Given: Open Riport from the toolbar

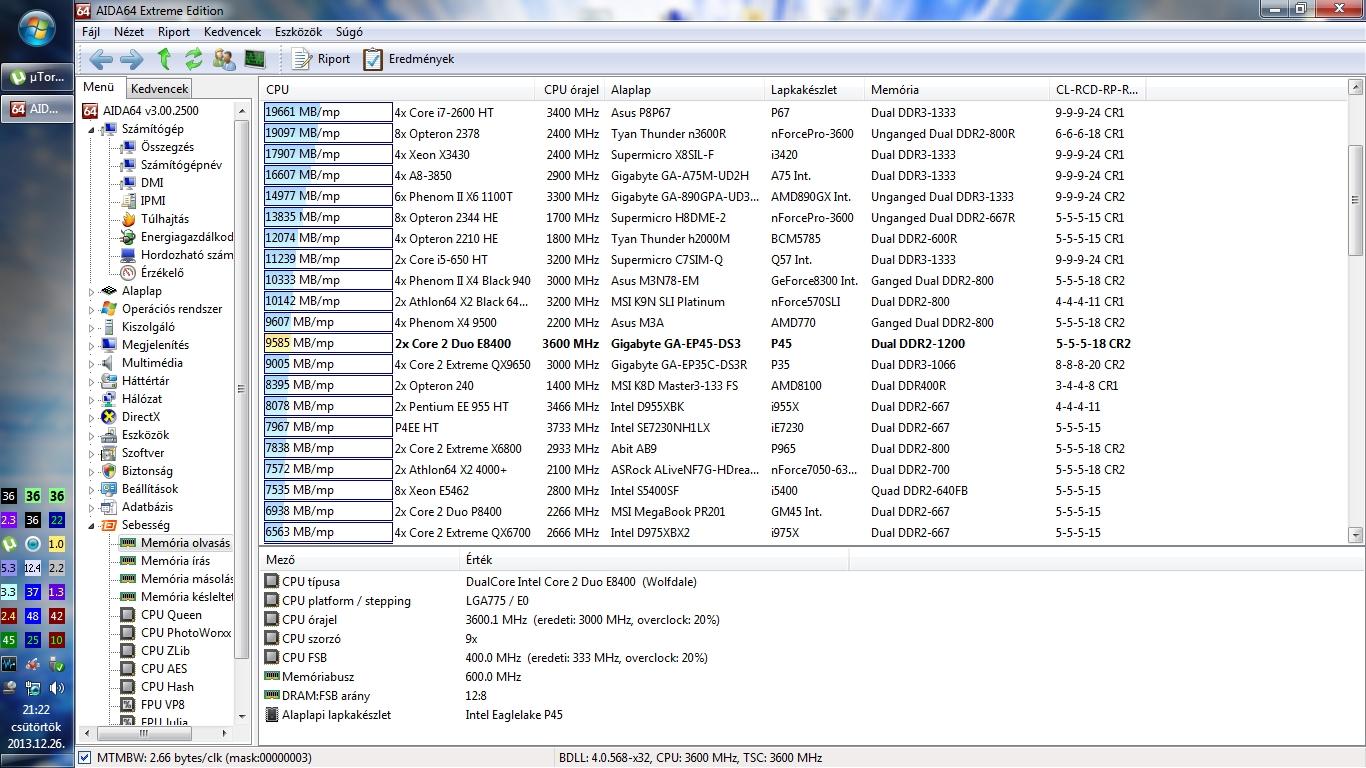Looking at the screenshot, I should (x=322, y=59).
